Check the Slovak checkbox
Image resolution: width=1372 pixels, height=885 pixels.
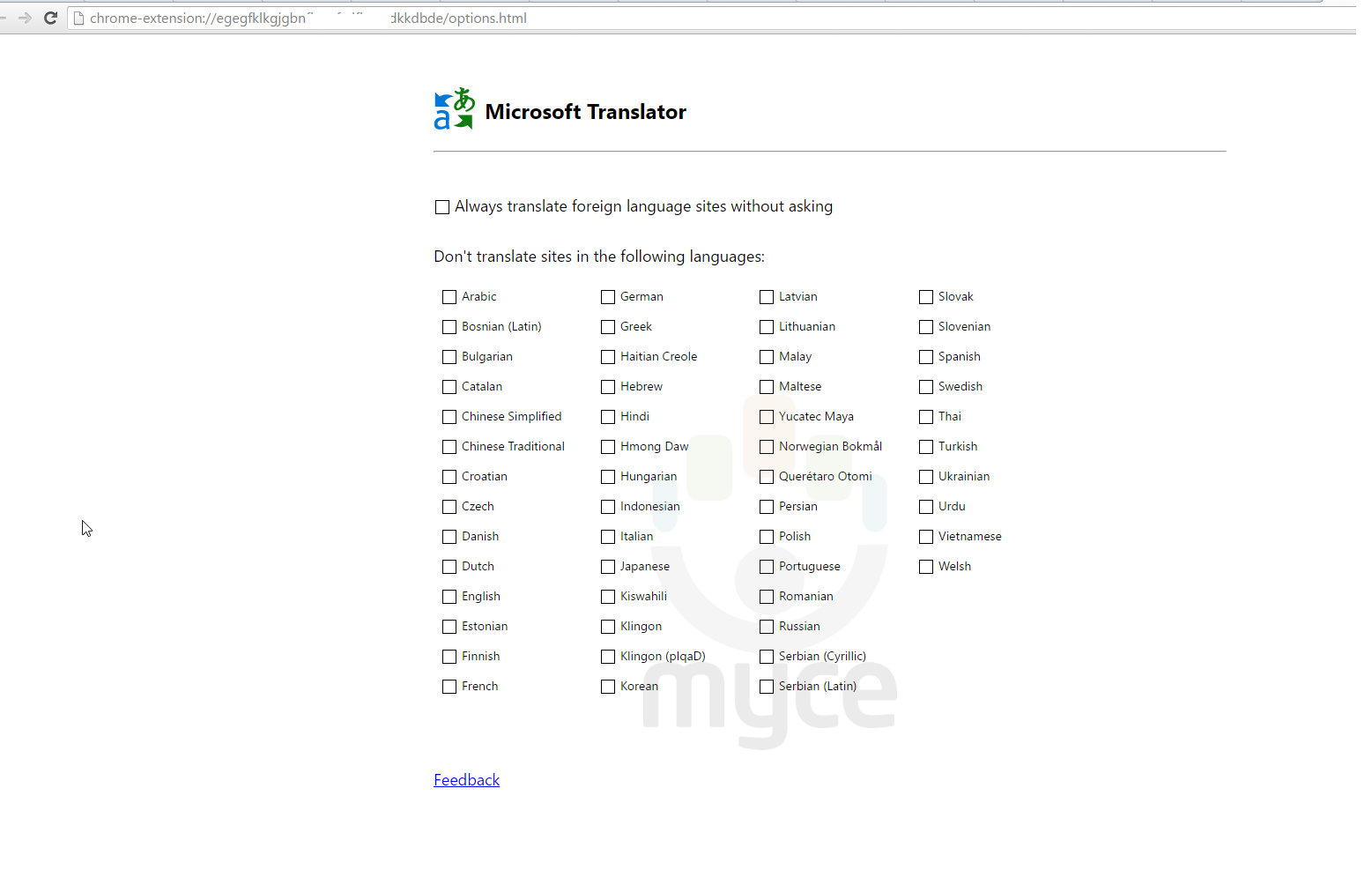coord(926,297)
